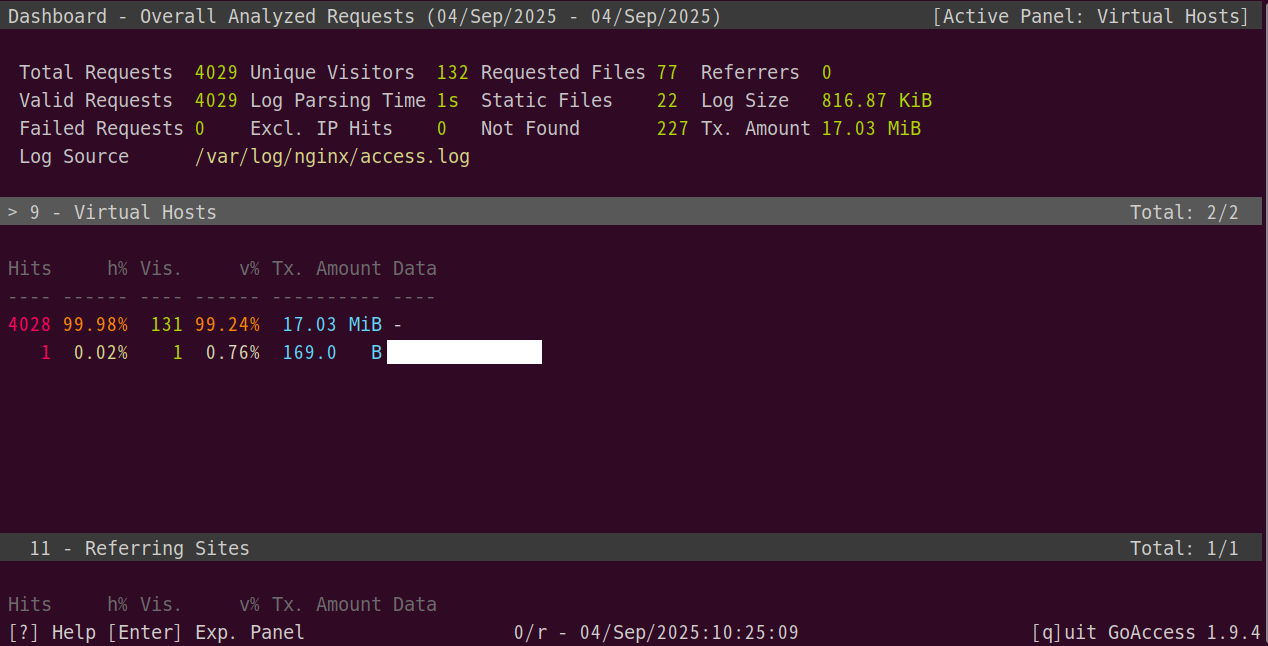Click the Total Requests value 4029

(216, 72)
